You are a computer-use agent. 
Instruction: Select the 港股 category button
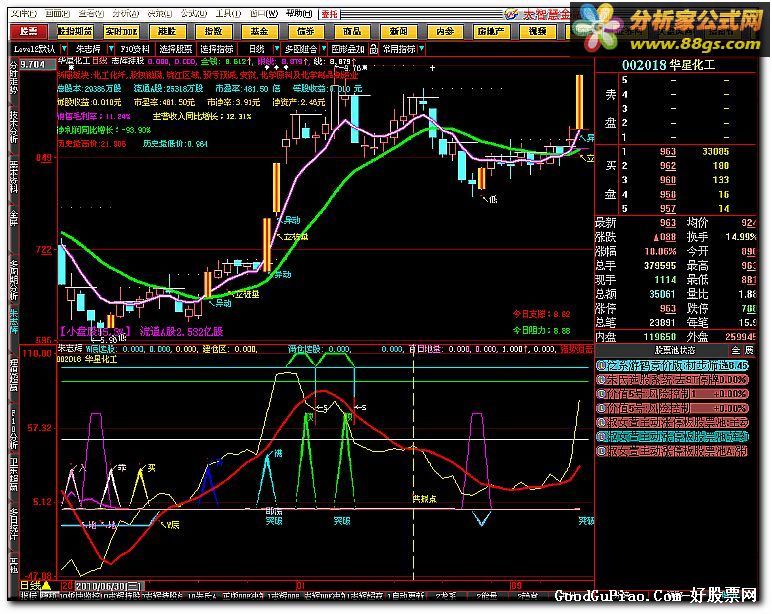167,32
